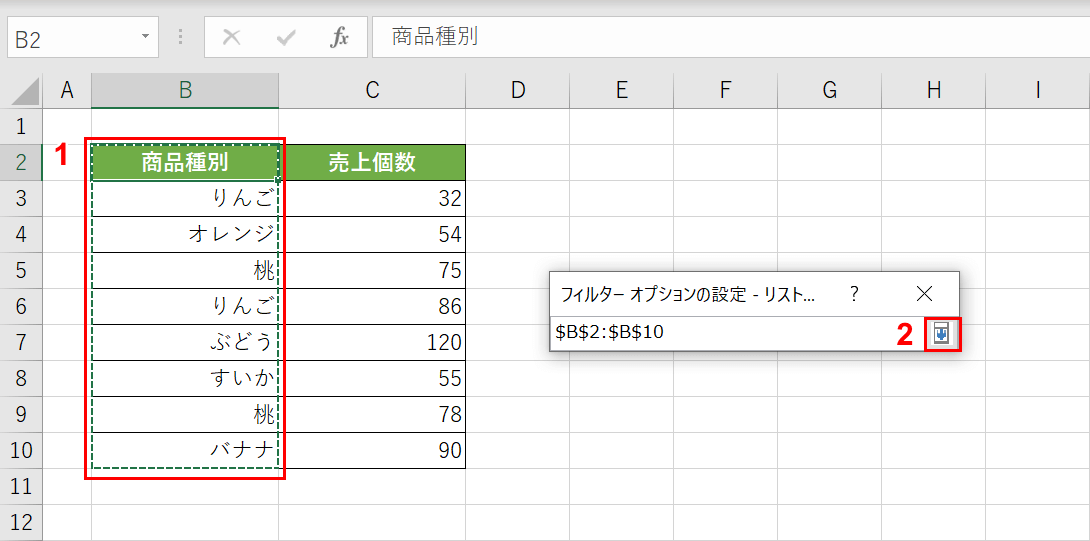Click the 桃 cell in row 5
This screenshot has width=1090, height=541.
point(185,270)
